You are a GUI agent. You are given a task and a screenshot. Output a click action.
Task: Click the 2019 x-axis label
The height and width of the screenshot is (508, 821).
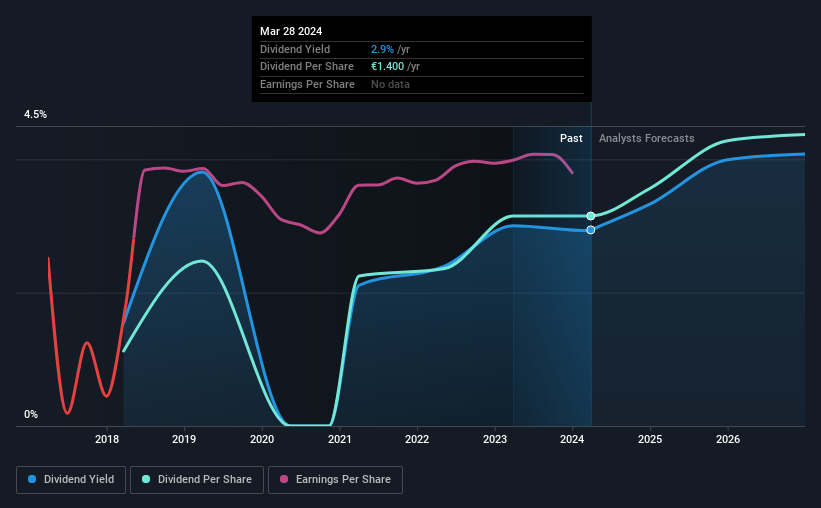point(184,439)
